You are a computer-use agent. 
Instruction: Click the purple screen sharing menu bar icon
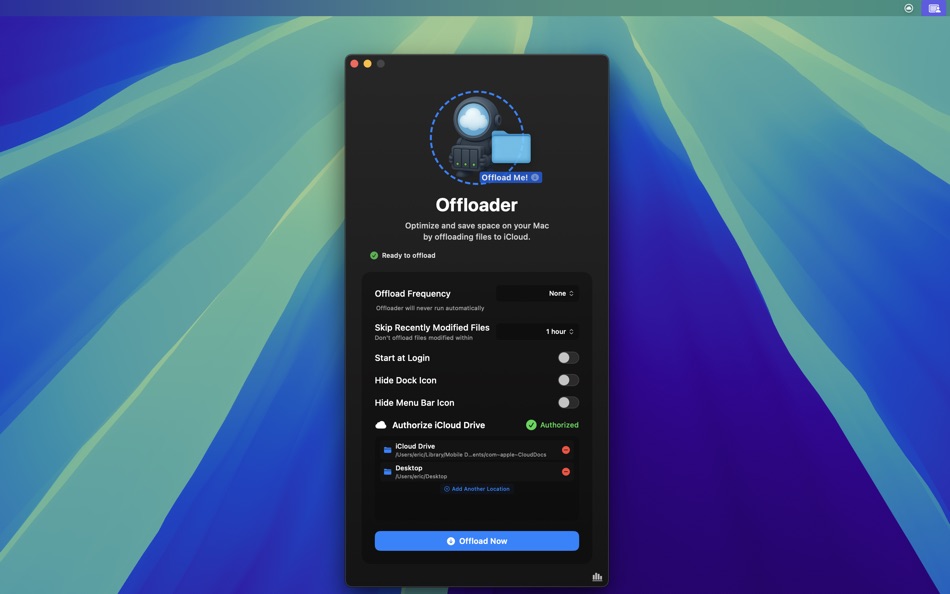point(934,8)
